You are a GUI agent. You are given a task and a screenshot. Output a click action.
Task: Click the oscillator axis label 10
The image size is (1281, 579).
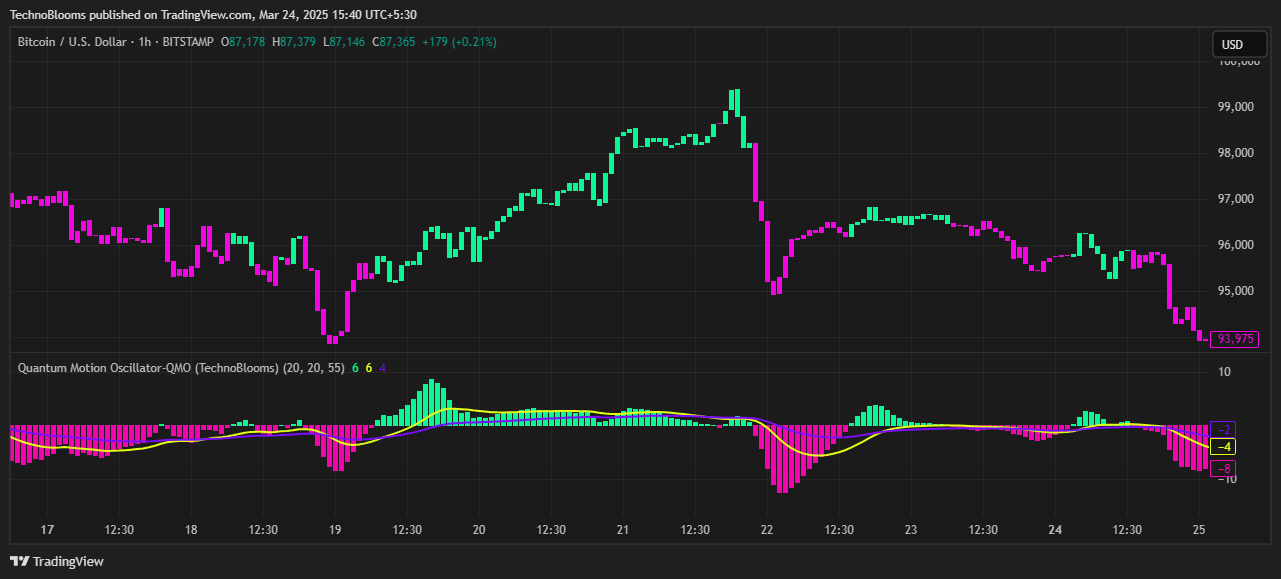point(1224,372)
